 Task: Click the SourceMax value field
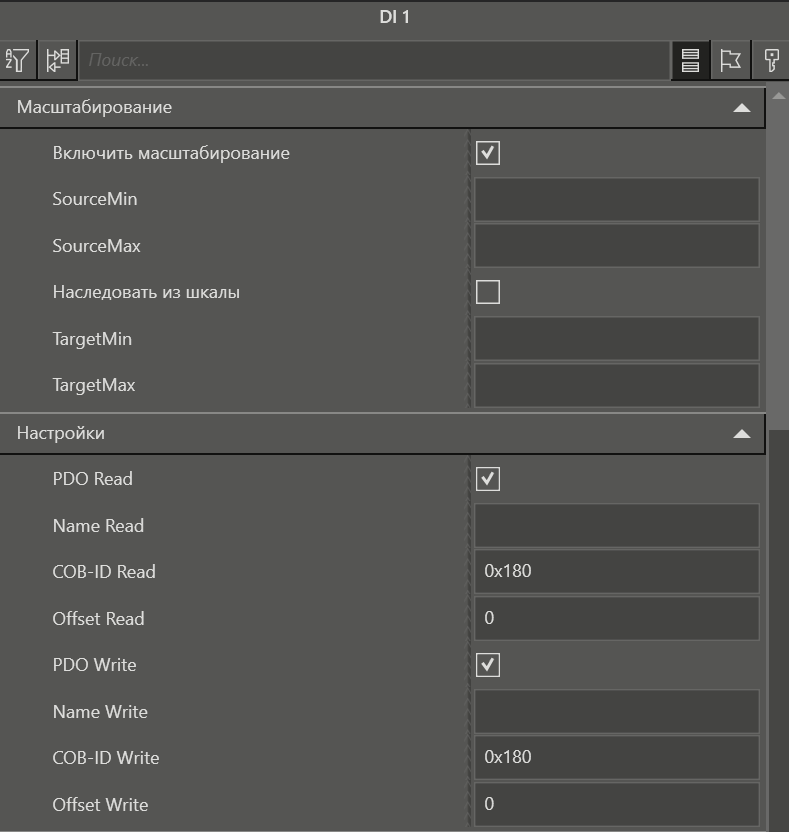pyautogui.click(x=617, y=246)
